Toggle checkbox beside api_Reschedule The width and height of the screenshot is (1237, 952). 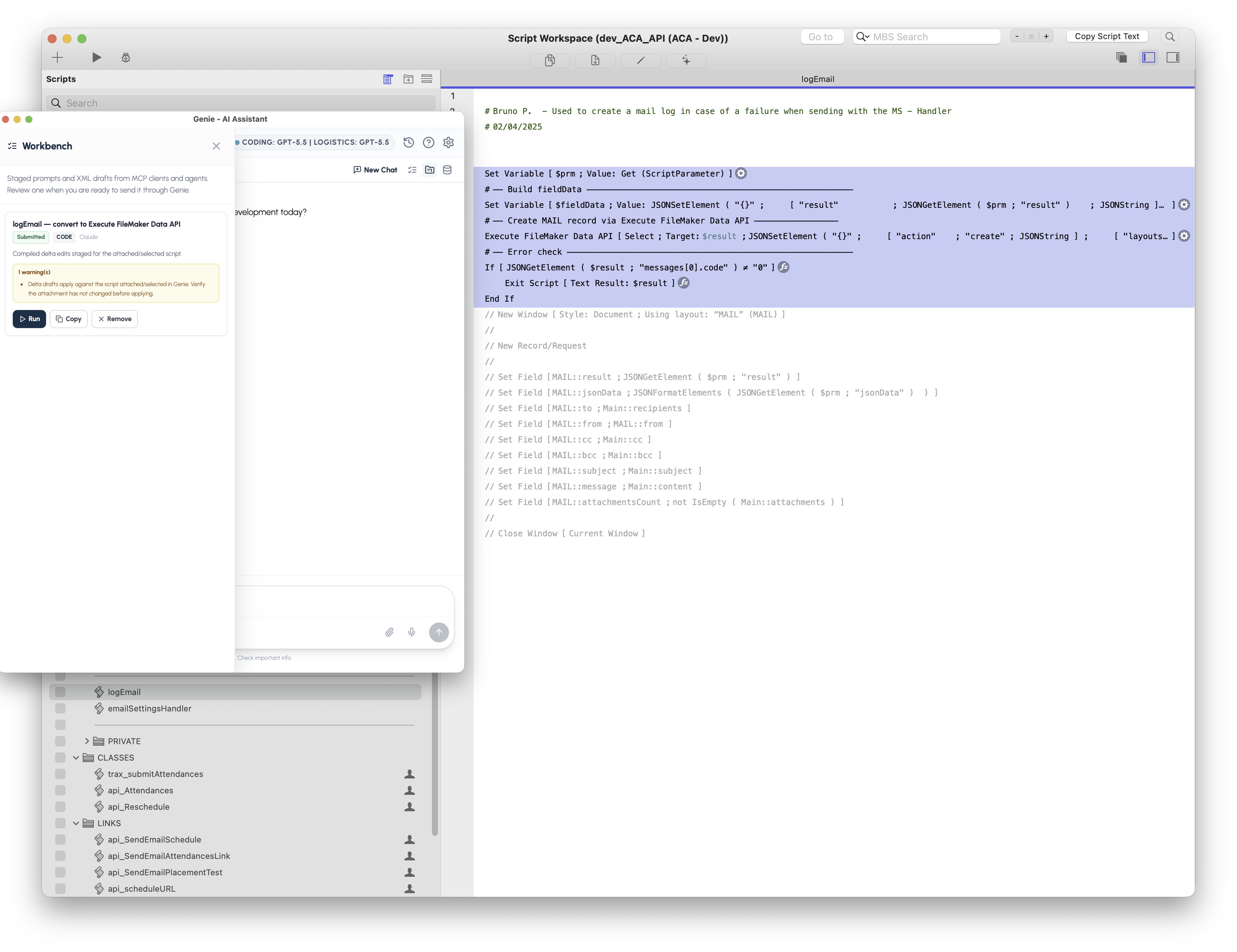[x=61, y=807]
